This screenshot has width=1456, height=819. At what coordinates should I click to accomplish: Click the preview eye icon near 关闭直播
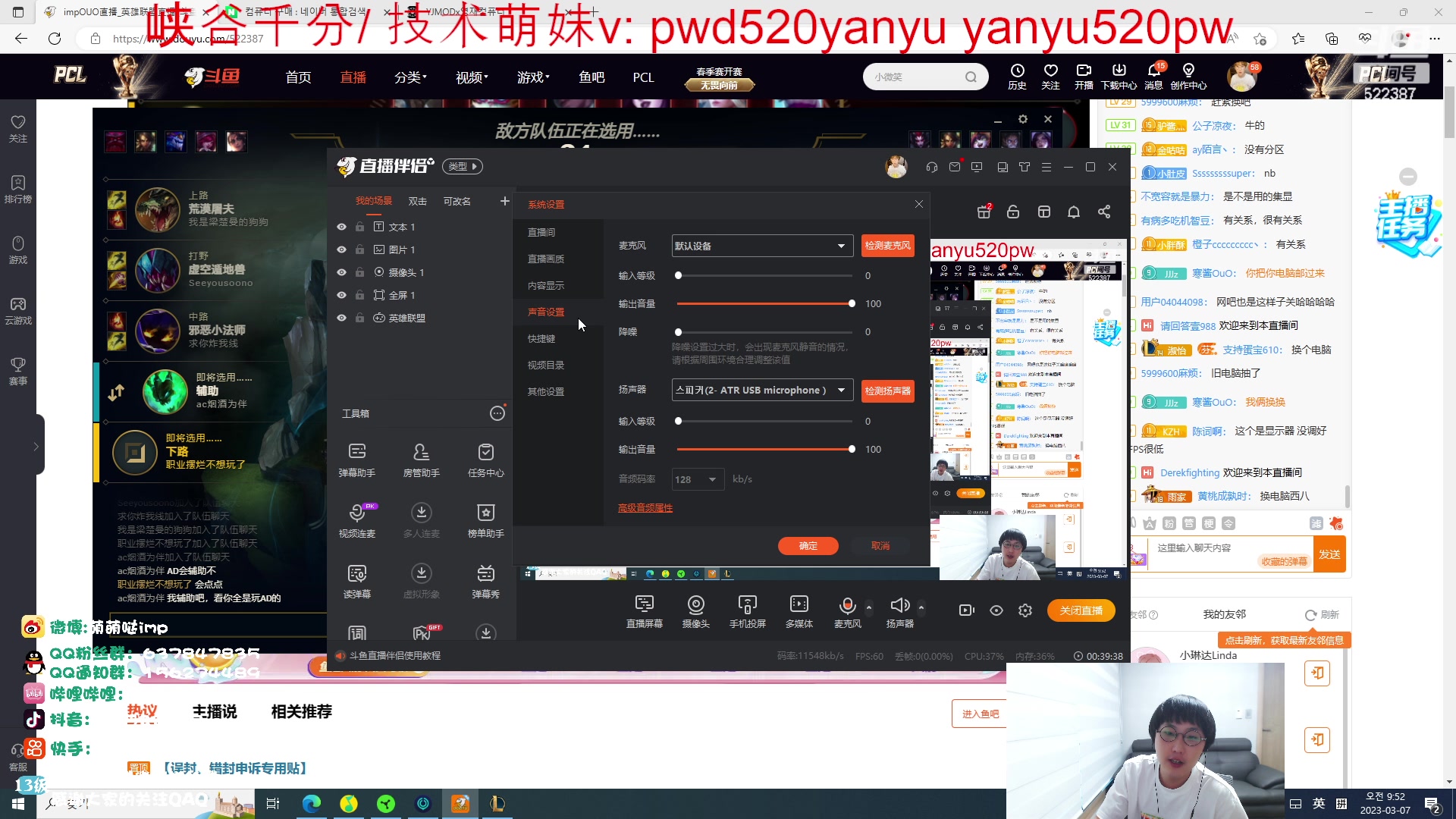tap(996, 610)
